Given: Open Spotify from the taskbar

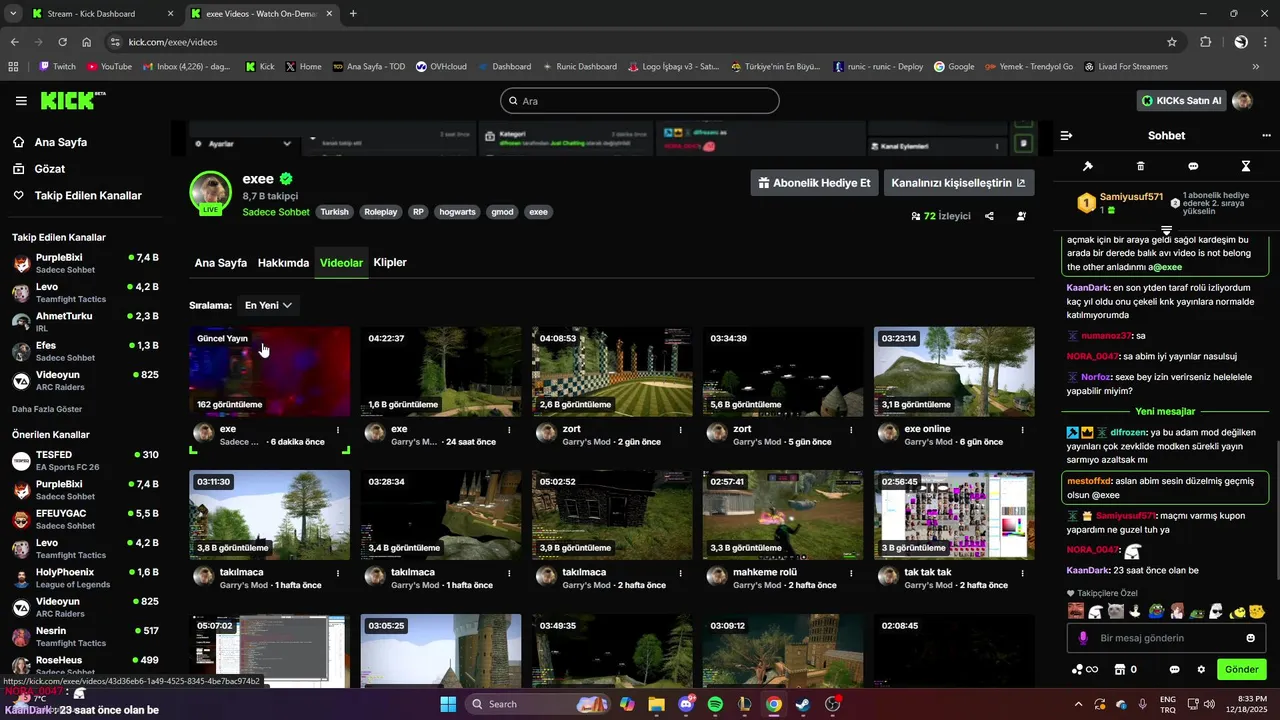Looking at the screenshot, I should (x=715, y=704).
